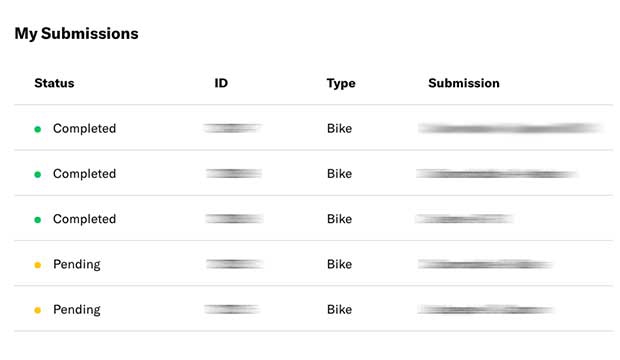The height and width of the screenshot is (360, 620).
Task: Open the last Pending submission link
Action: (485, 309)
